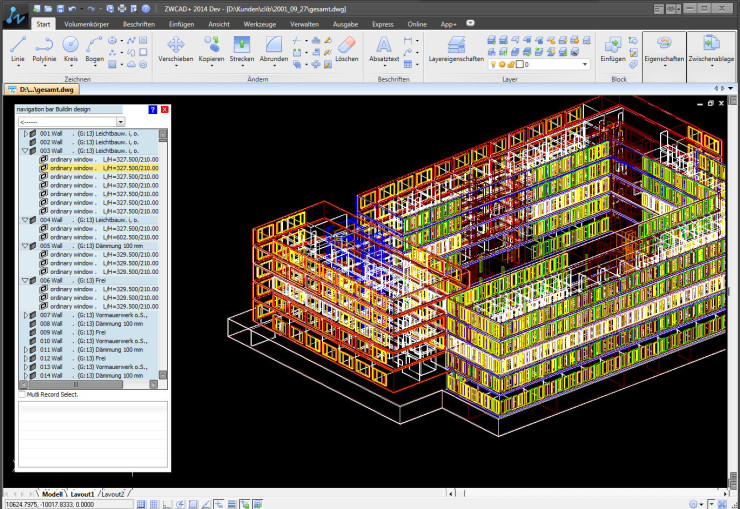740x509 pixels.
Task: Click the Zwischenablage clipboard button
Action: 711,48
